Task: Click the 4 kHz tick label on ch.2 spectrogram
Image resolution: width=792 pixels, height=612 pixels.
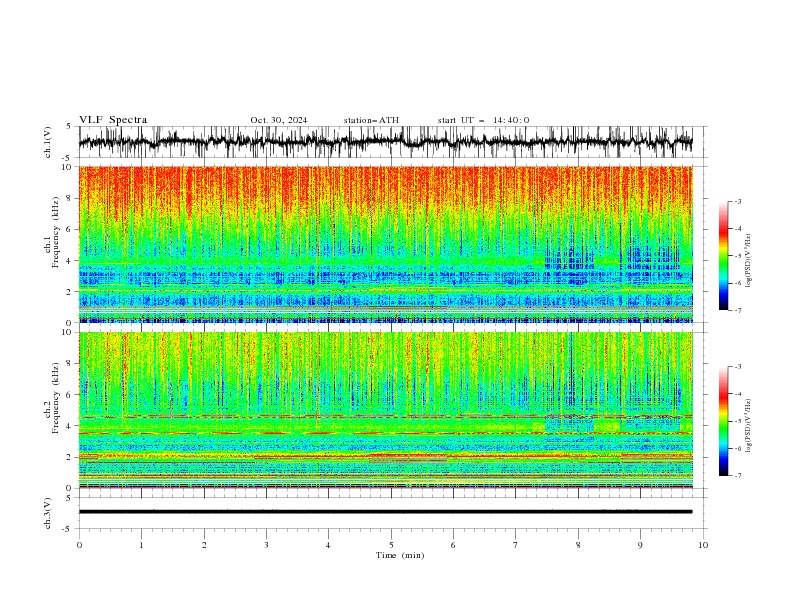Action: [69, 426]
